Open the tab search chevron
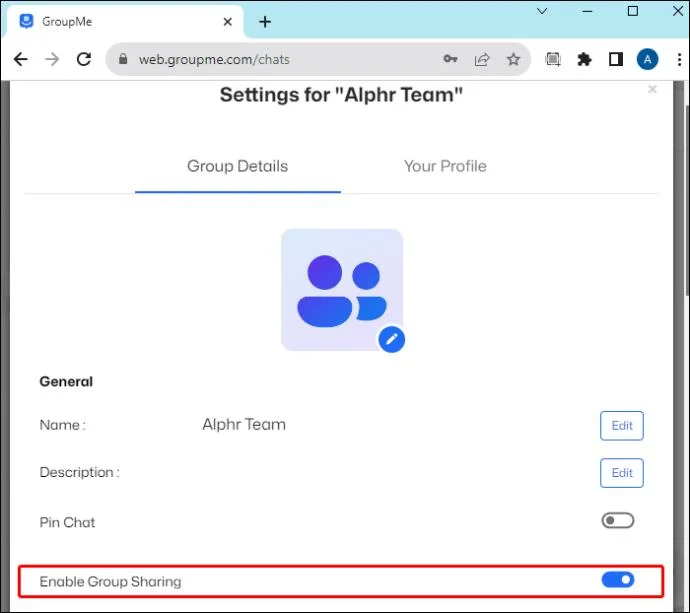Screen dimensions: 690x613 click(542, 11)
